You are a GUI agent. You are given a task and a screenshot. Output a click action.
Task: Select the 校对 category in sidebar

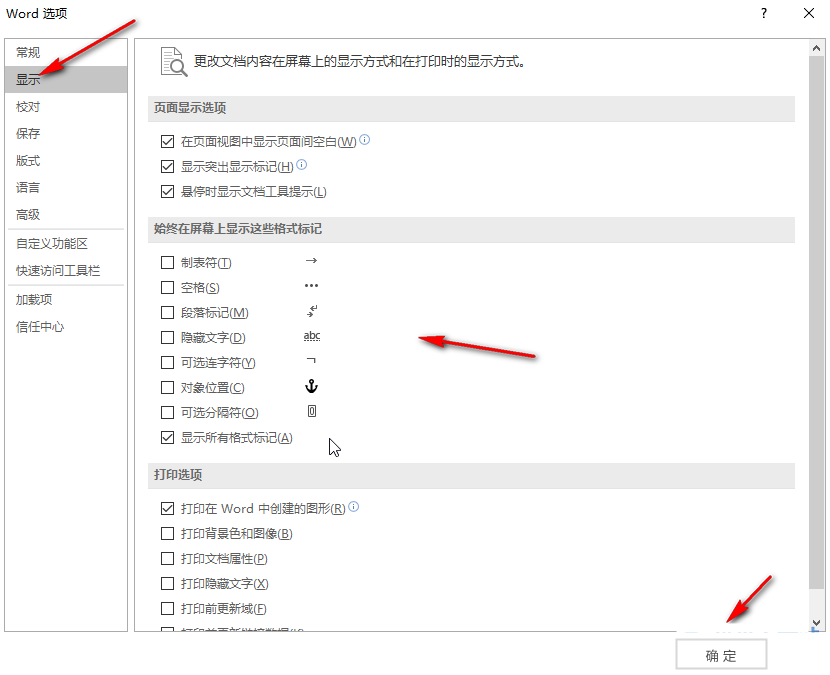coord(27,106)
